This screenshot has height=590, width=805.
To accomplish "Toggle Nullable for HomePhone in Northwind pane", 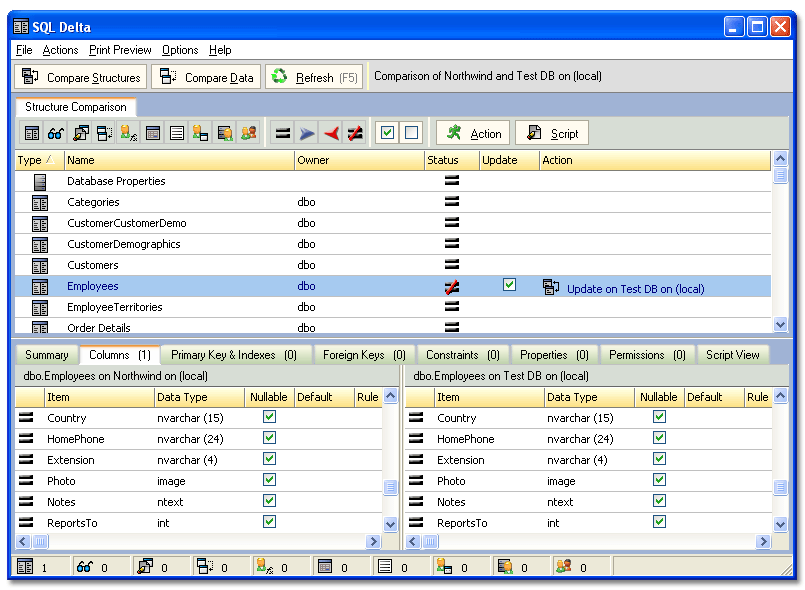I will pyautogui.click(x=270, y=437).
